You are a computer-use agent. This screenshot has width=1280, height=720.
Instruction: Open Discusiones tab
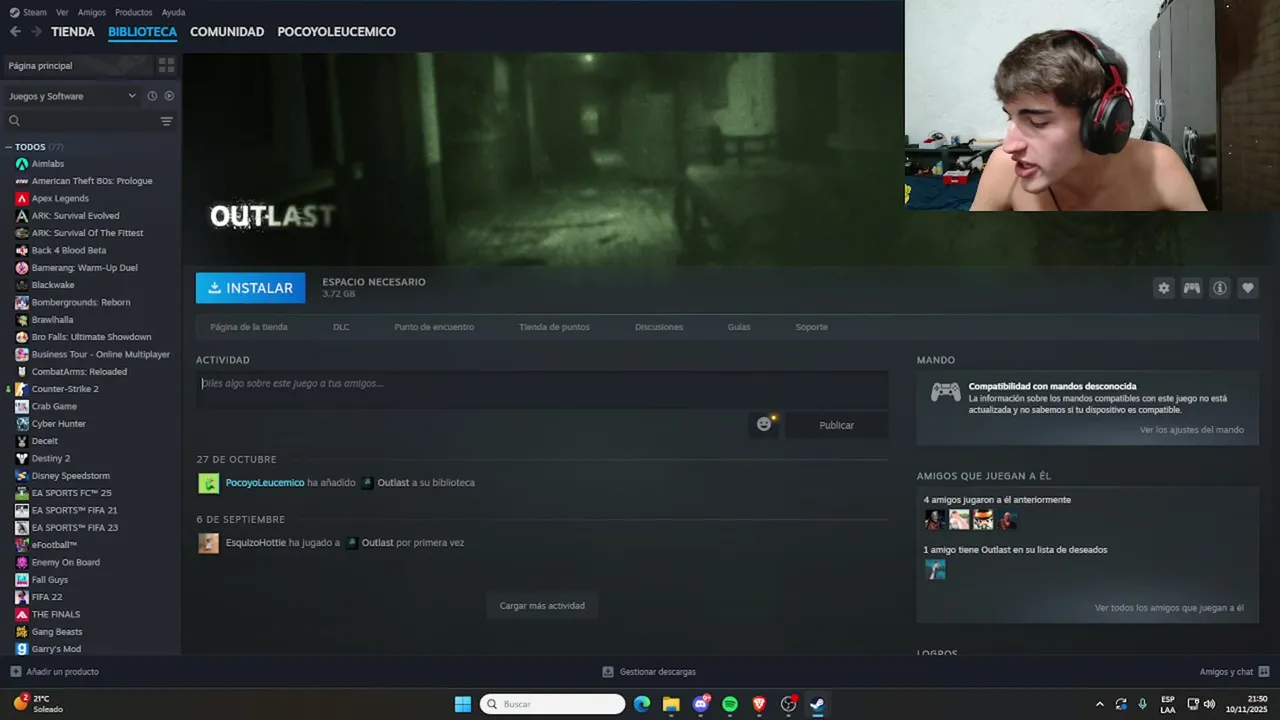(x=659, y=327)
